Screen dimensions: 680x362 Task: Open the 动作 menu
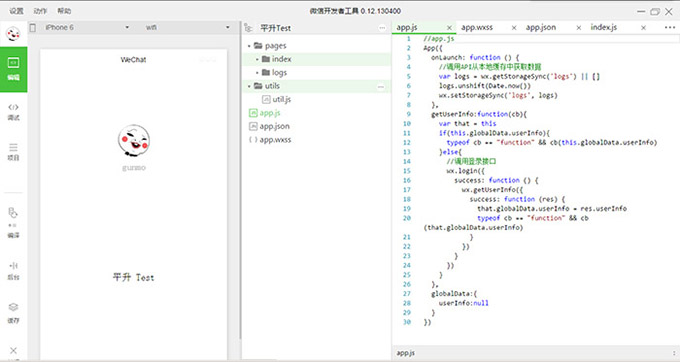click(40, 11)
